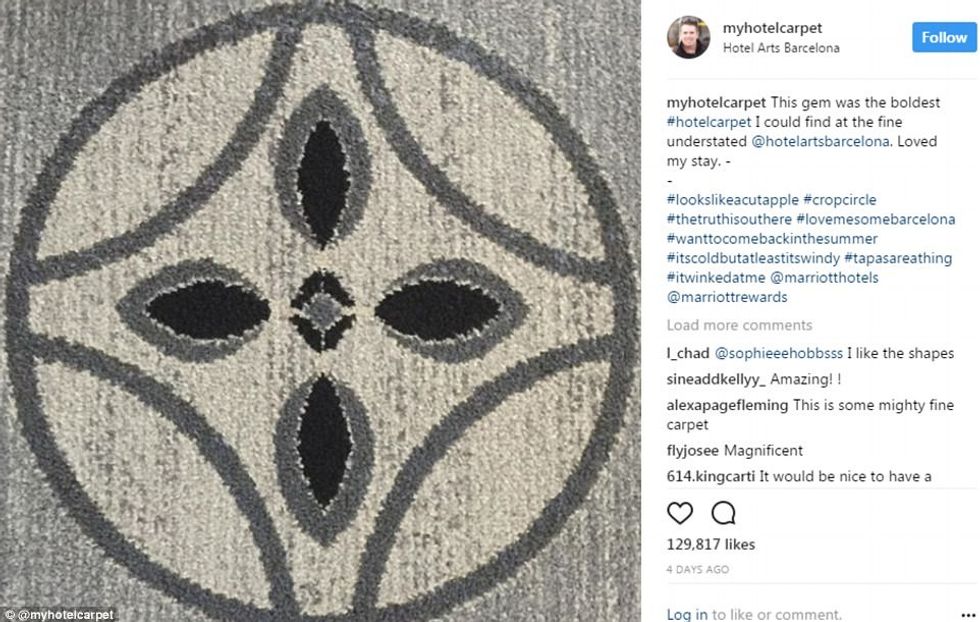980x622 pixels.
Task: Open the #lovemesomebarcelona hashtag
Action: tap(875, 219)
